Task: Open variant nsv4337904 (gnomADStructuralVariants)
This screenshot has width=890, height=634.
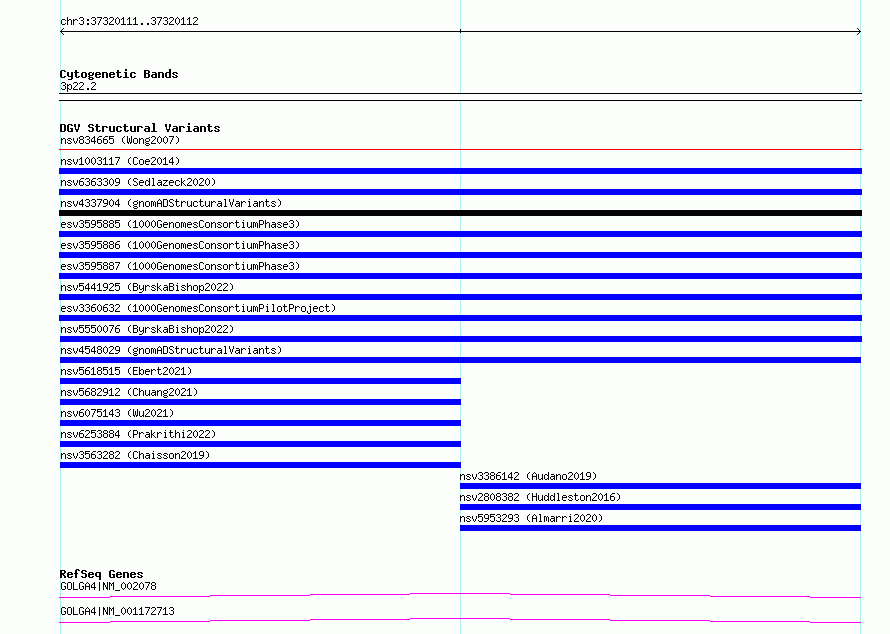Action: pos(171,203)
